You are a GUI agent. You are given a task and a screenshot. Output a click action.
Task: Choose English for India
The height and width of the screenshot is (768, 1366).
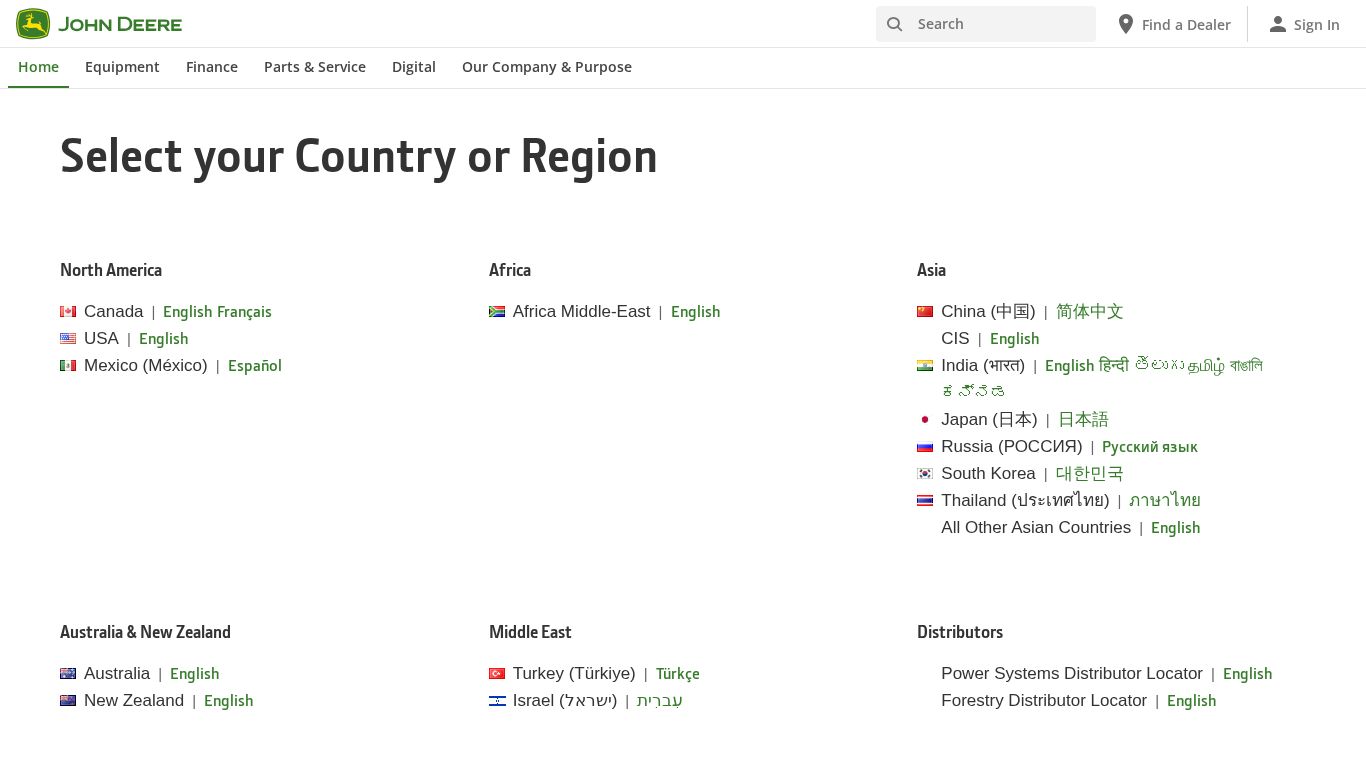point(1070,366)
